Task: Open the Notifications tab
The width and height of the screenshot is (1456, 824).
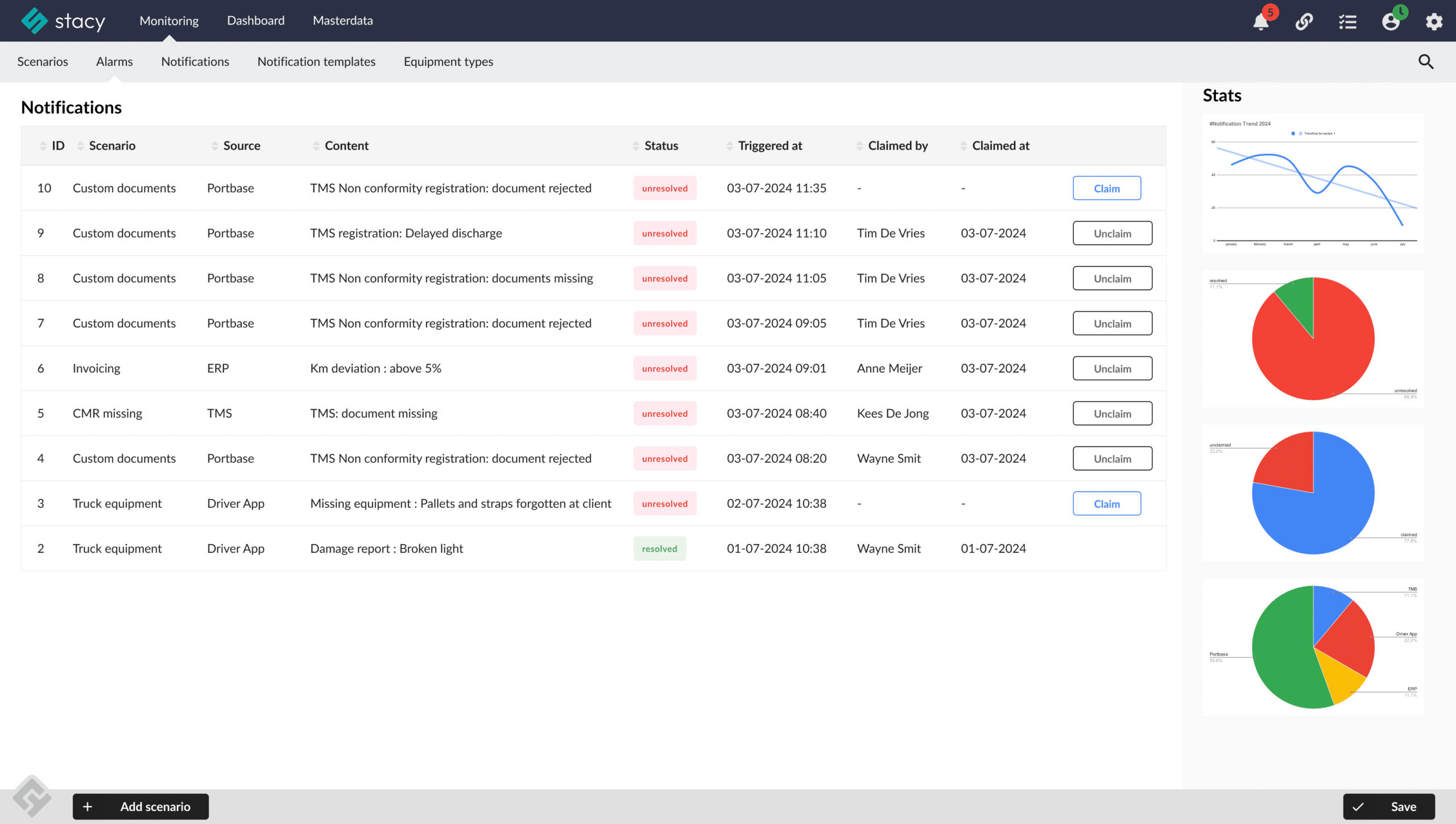Action: pos(195,61)
